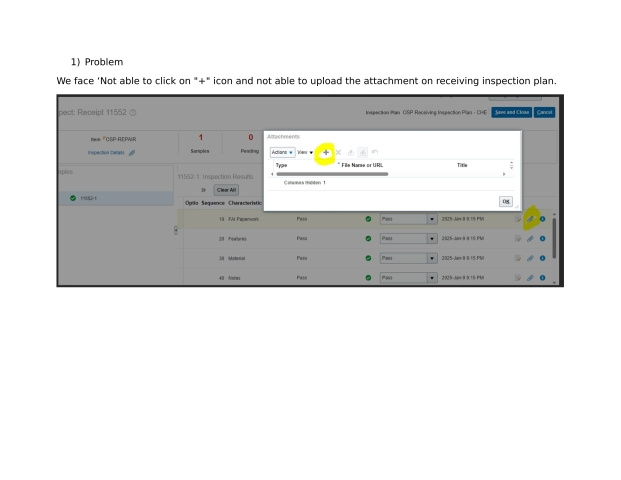The width and height of the screenshot is (621, 480).
Task: Click the green check status on Notes row
Action: click(x=368, y=278)
